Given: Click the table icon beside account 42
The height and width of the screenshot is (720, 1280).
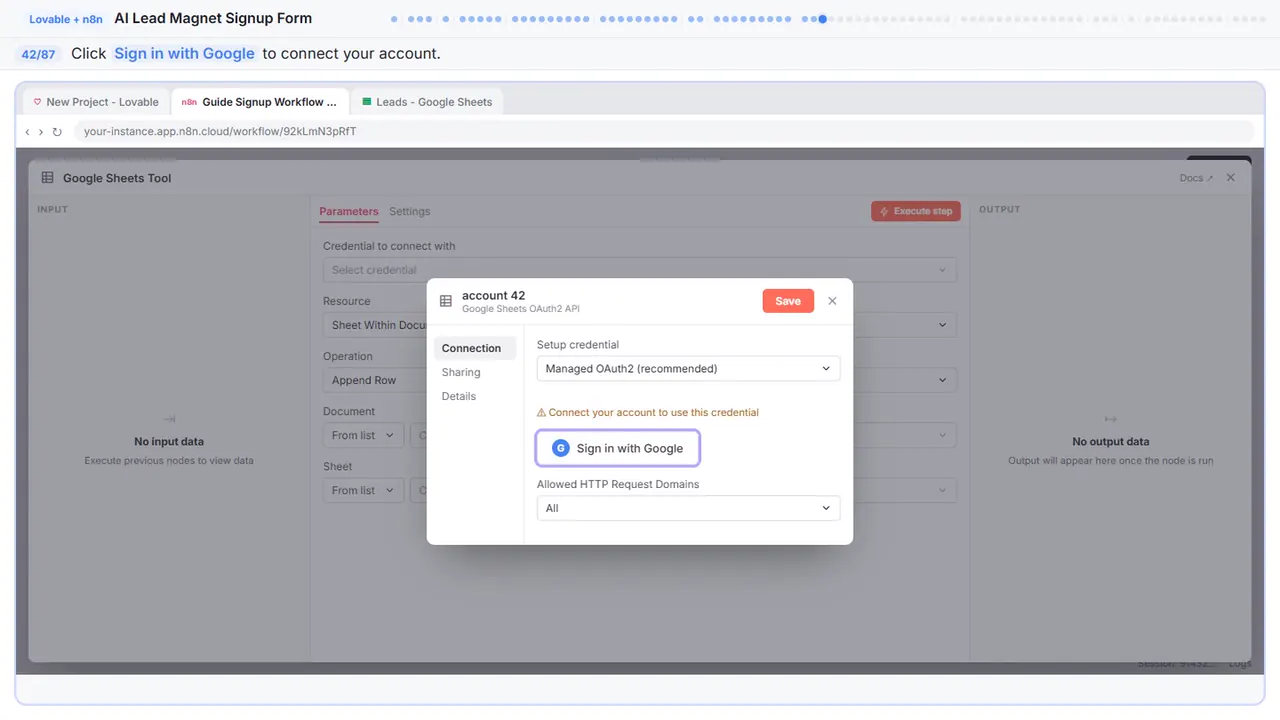Looking at the screenshot, I should pyautogui.click(x=446, y=301).
